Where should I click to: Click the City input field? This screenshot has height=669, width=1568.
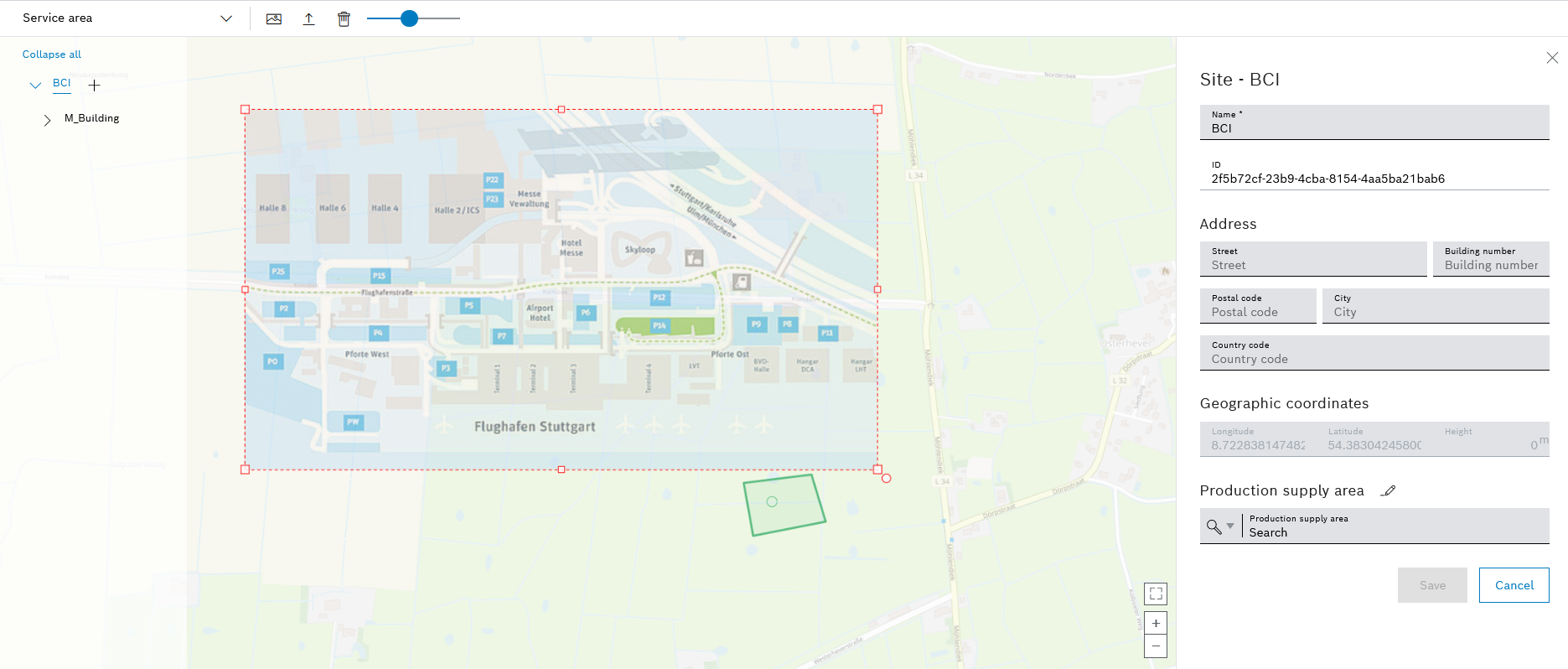[1436, 306]
